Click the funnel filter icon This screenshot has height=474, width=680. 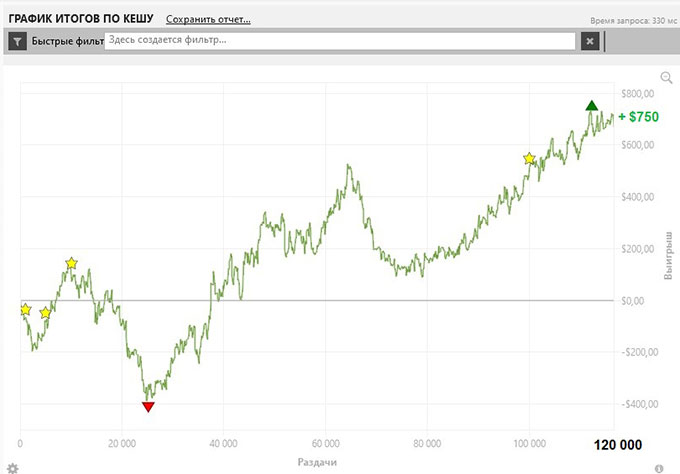pos(18,41)
